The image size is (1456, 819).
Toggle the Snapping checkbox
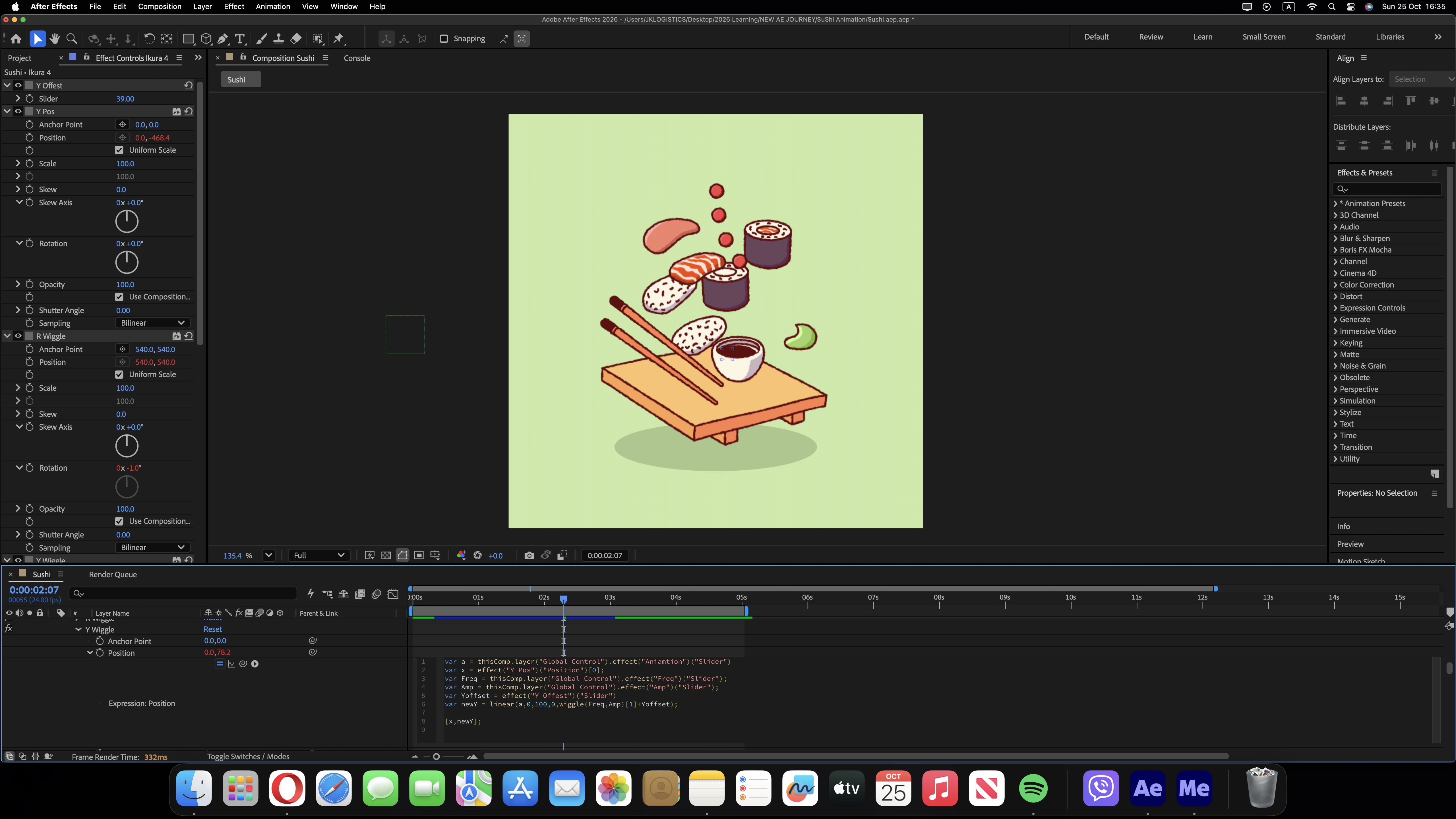pos(444,38)
